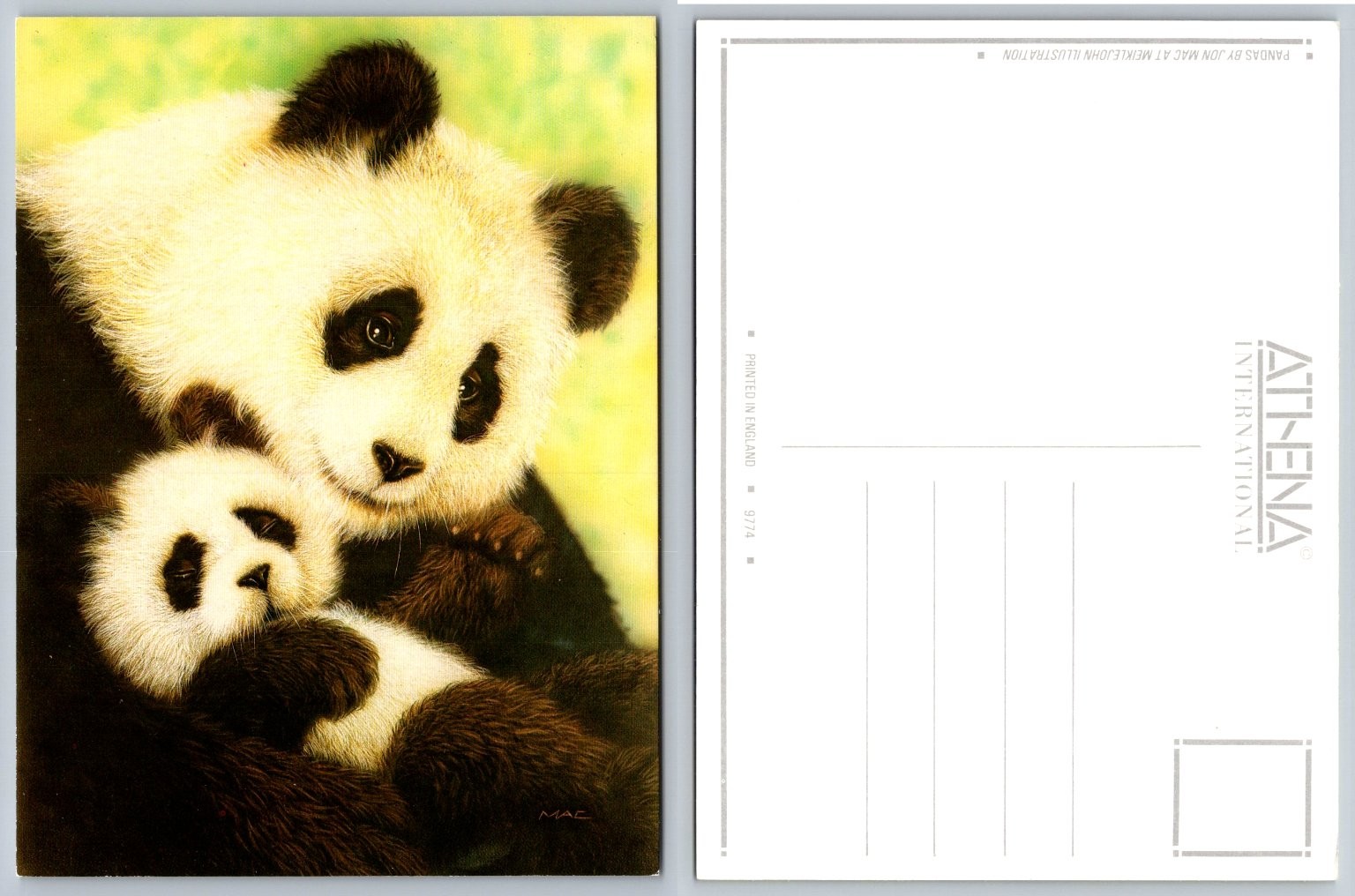Click the MAC artist signature

(x=565, y=815)
